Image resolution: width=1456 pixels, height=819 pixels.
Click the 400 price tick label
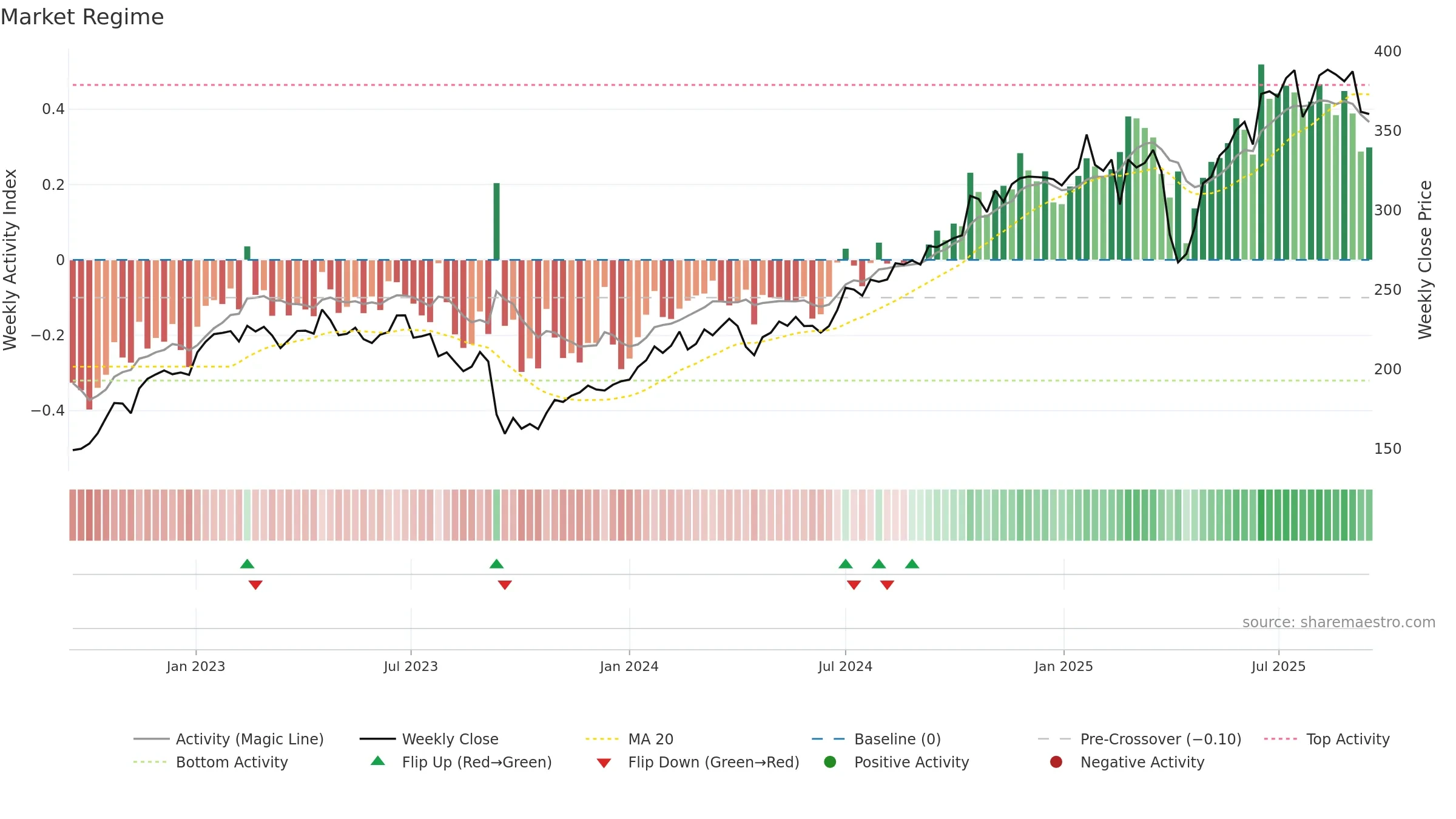pyautogui.click(x=1387, y=51)
